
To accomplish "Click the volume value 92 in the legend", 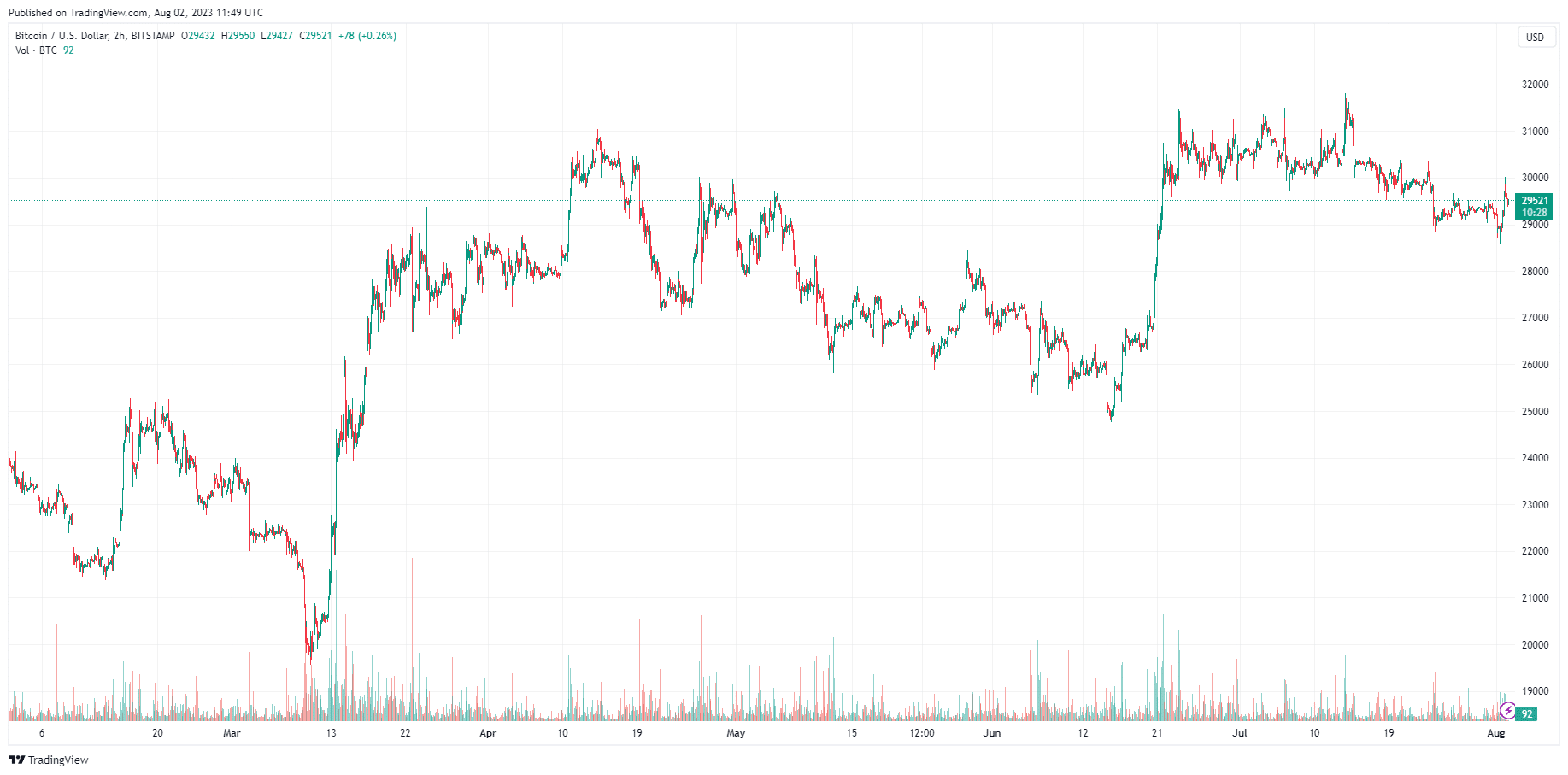I will pos(68,50).
